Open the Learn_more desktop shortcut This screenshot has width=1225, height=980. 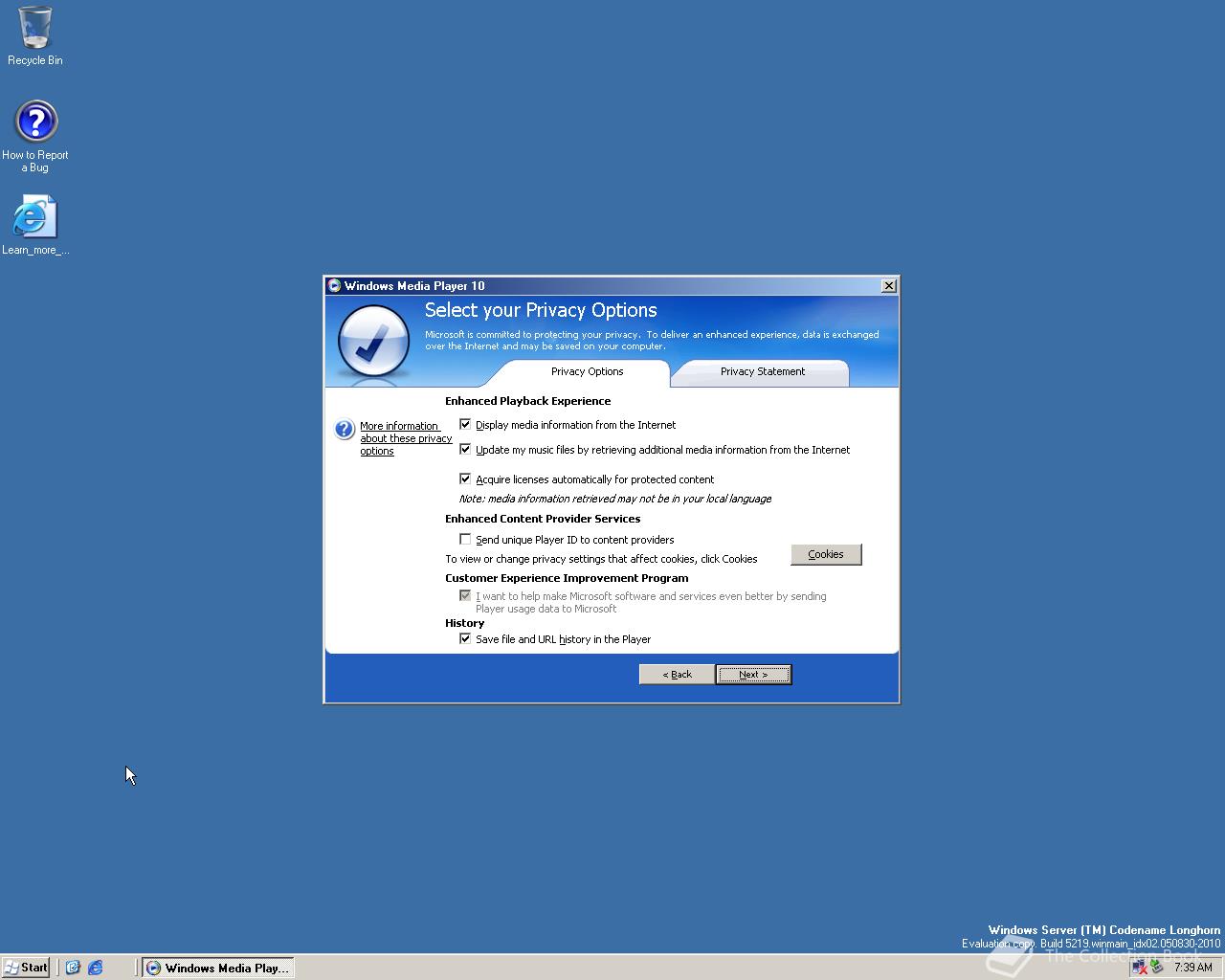pos(35,226)
